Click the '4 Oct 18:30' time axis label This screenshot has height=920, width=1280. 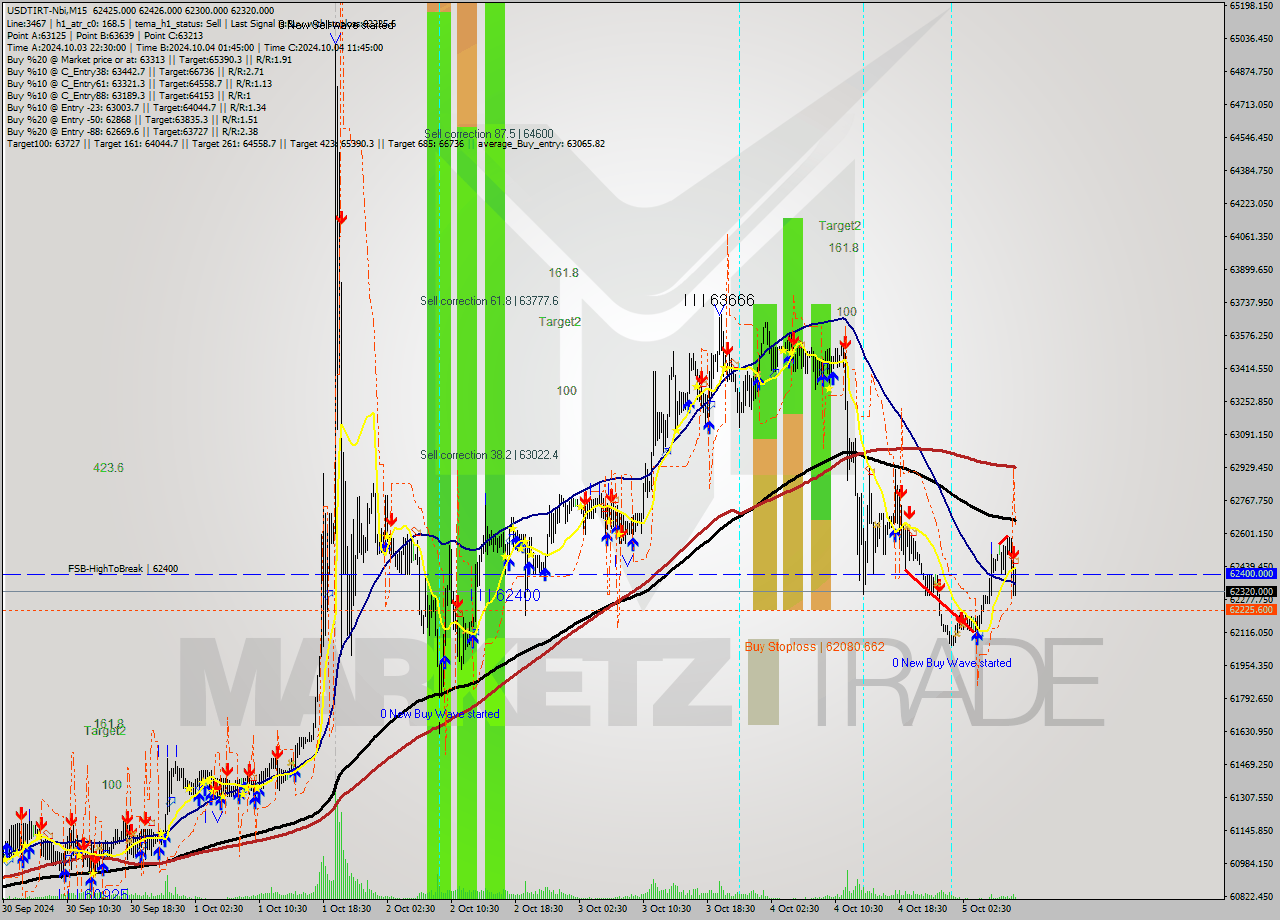[923, 909]
